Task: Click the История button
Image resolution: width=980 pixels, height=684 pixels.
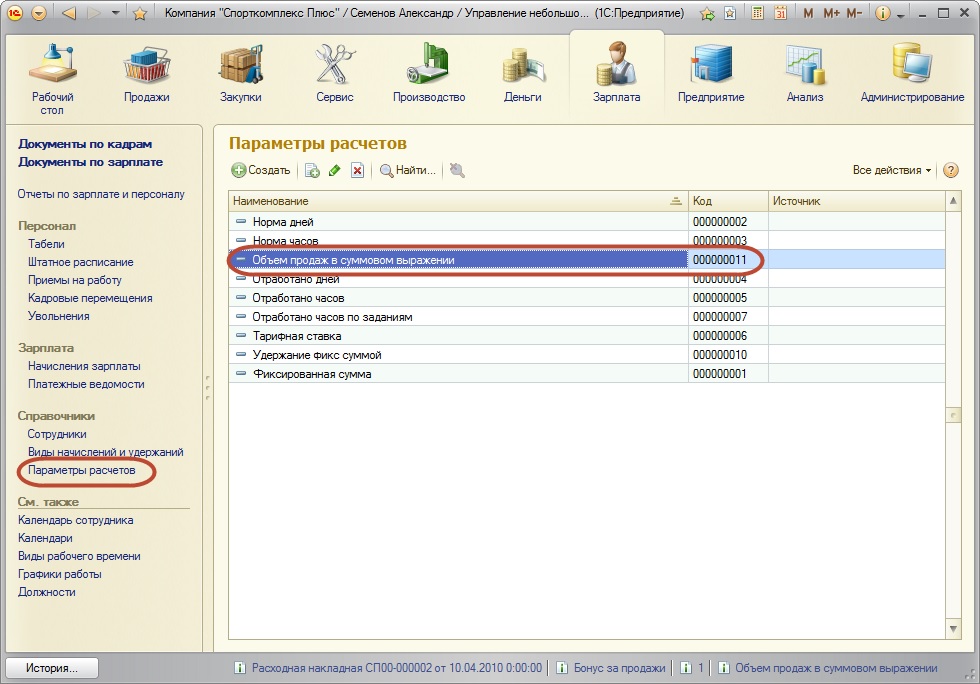Action: (53, 668)
